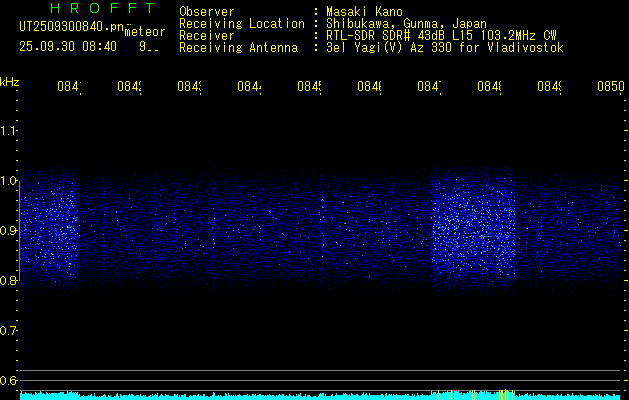Click the 1.0 kHz frequency label
Image resolution: width=629 pixels, height=400 pixels.
click(x=9, y=181)
